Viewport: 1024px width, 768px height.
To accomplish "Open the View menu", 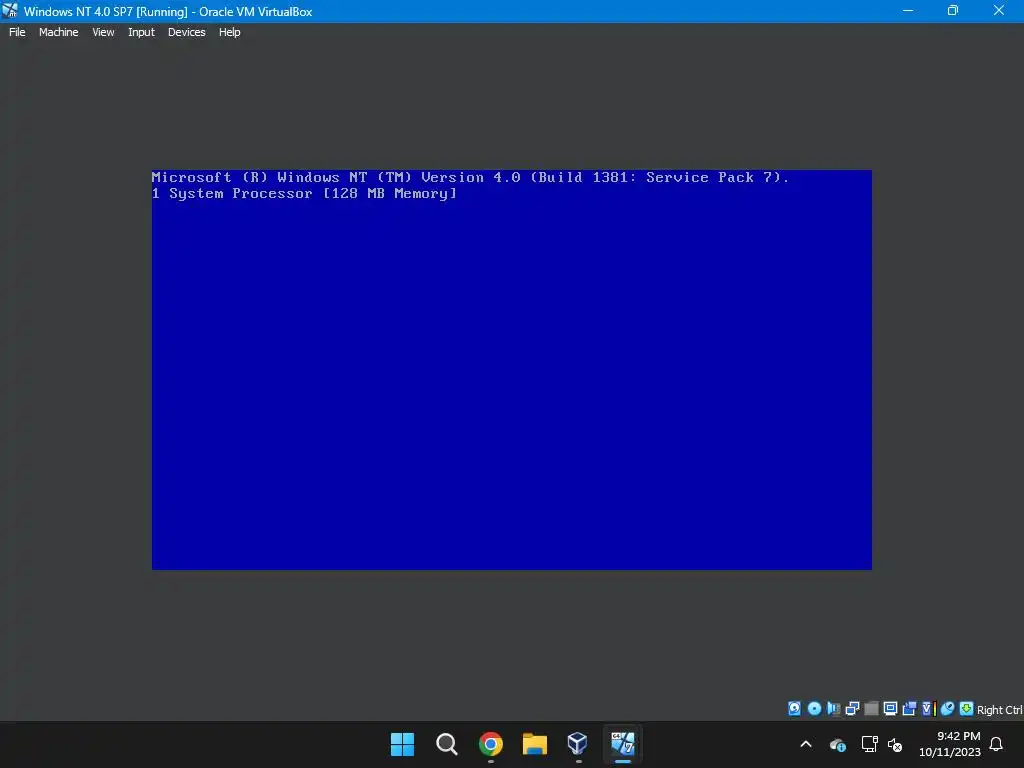I will [103, 32].
